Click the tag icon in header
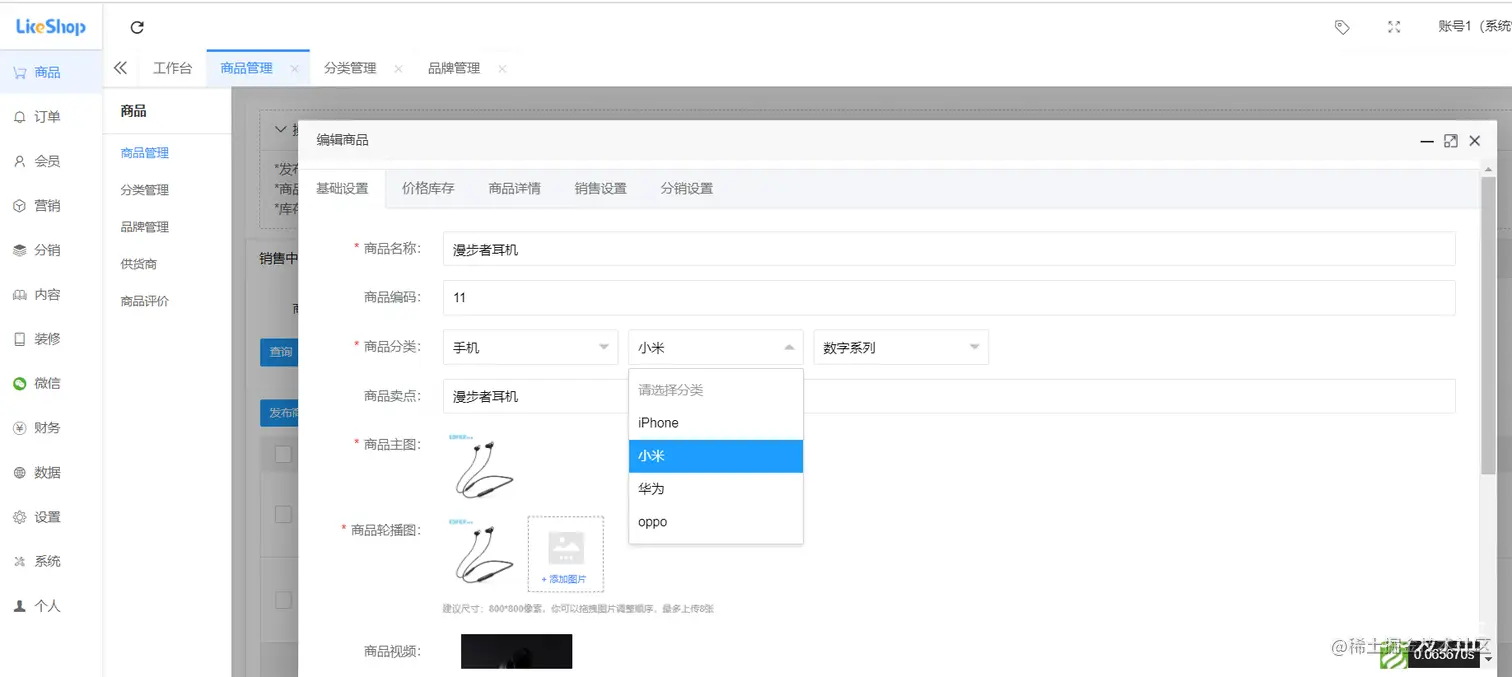The height and width of the screenshot is (677, 1512). pos(1342,27)
